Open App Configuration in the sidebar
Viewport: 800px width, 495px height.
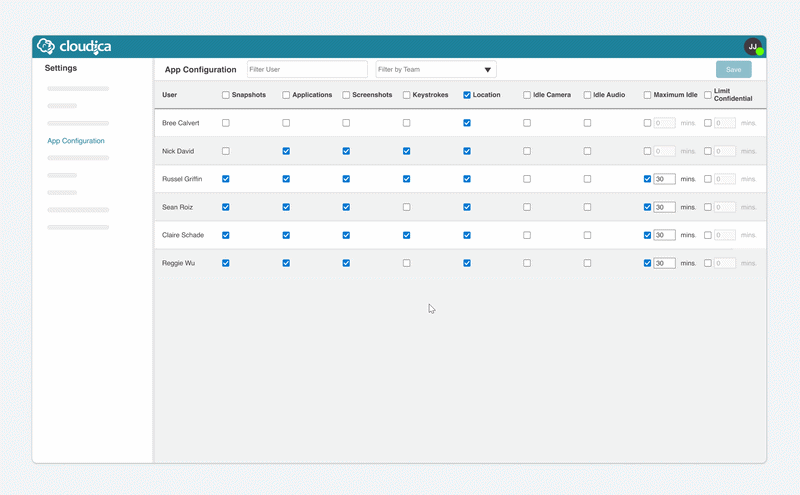click(76, 141)
